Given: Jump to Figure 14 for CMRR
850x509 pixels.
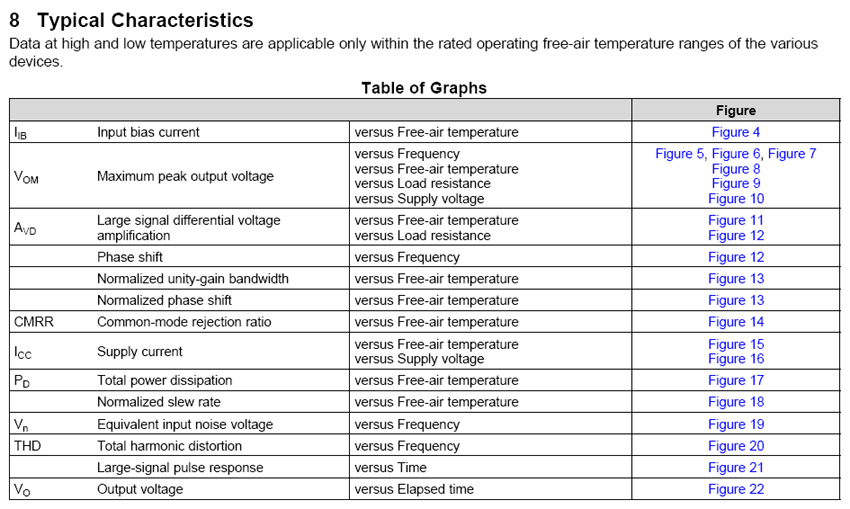Looking at the screenshot, I should click(x=735, y=322).
